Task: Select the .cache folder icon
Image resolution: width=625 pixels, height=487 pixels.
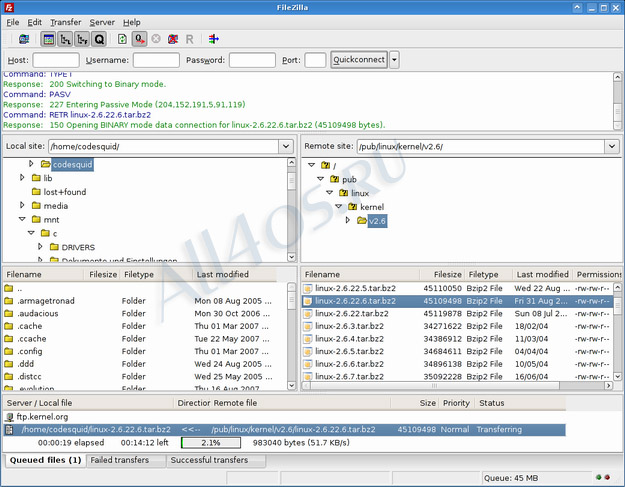Action: [x=9, y=326]
